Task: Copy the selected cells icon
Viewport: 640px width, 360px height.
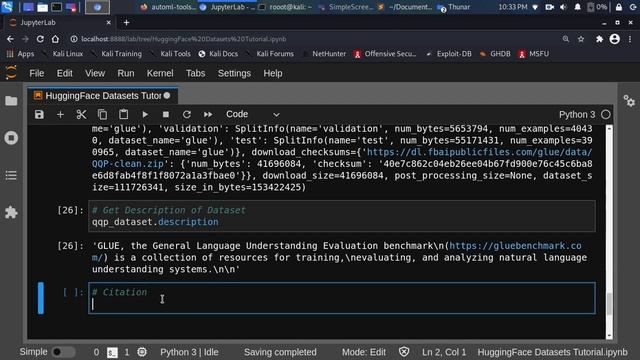Action: click(x=102, y=114)
